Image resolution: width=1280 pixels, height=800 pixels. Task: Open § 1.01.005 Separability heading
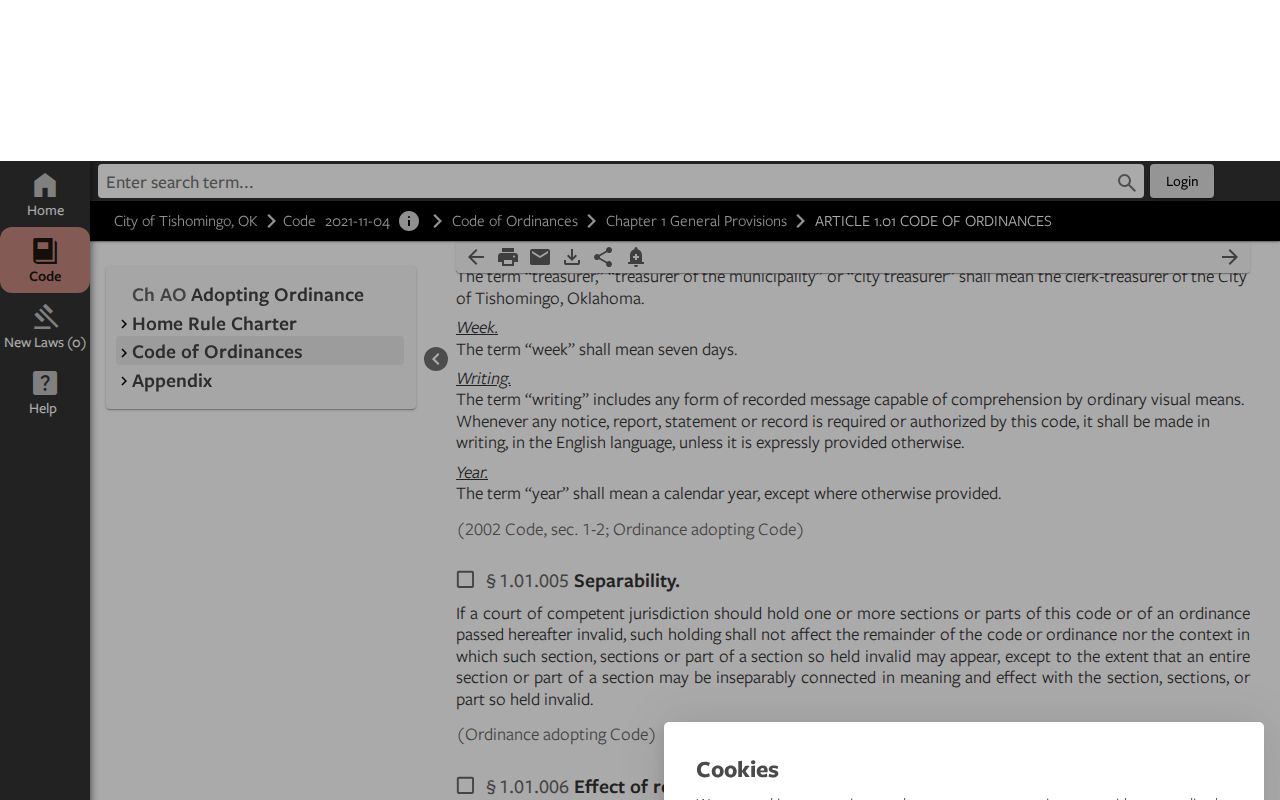click(583, 581)
